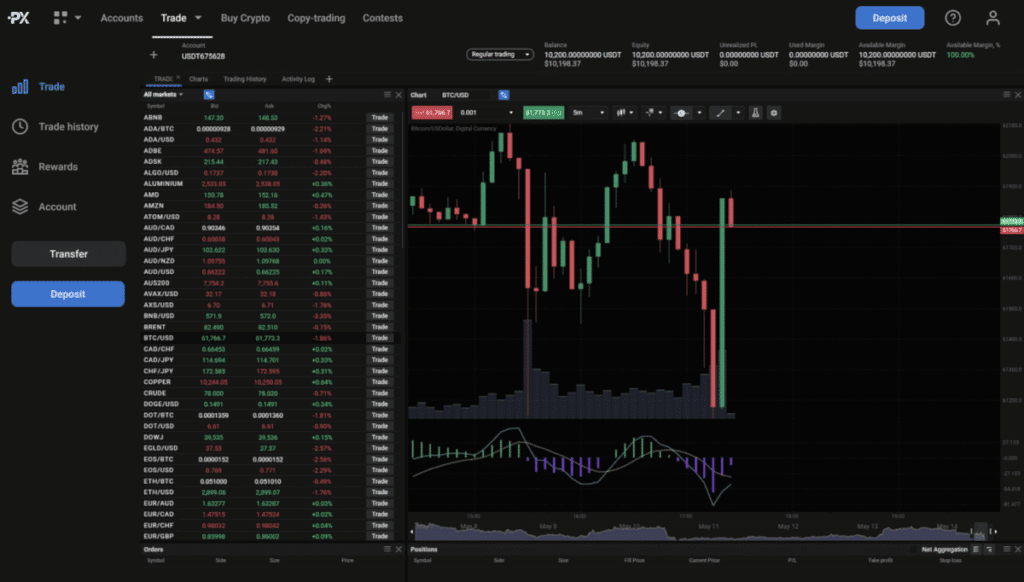Image resolution: width=1024 pixels, height=582 pixels.
Task: Click the red sell price button on chart
Action: (x=432, y=113)
